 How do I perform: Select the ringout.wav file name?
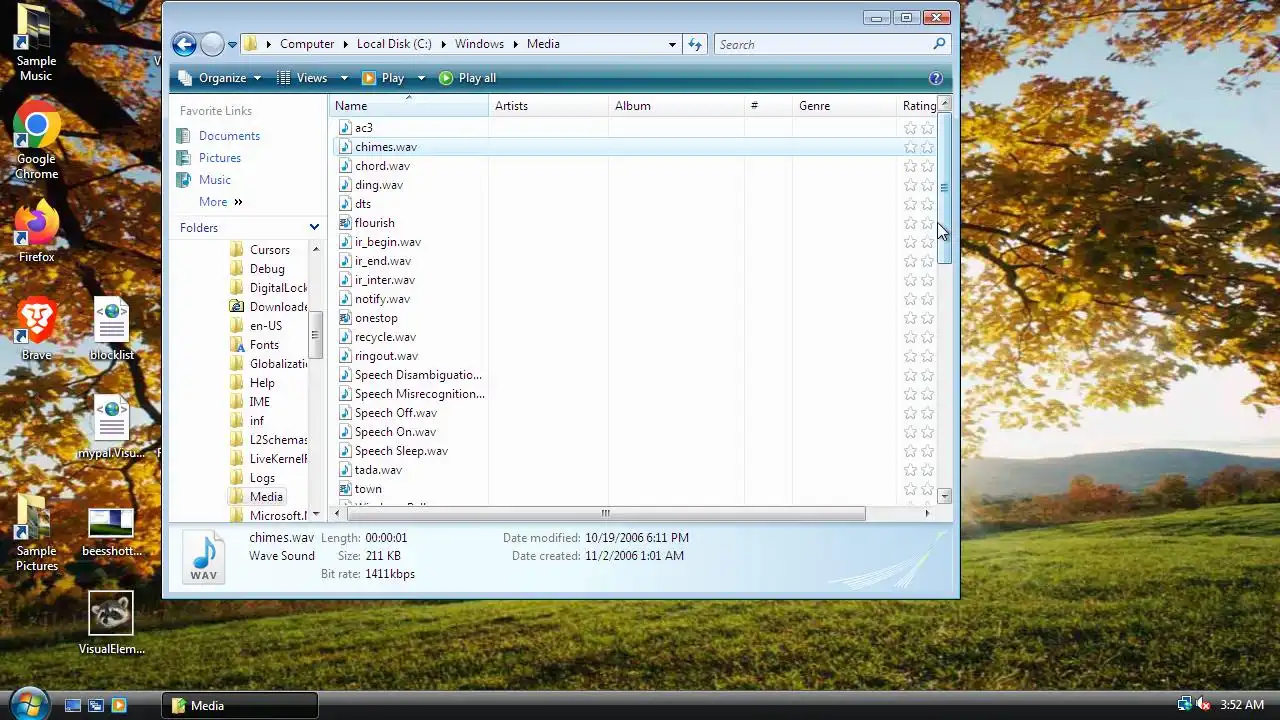386,356
